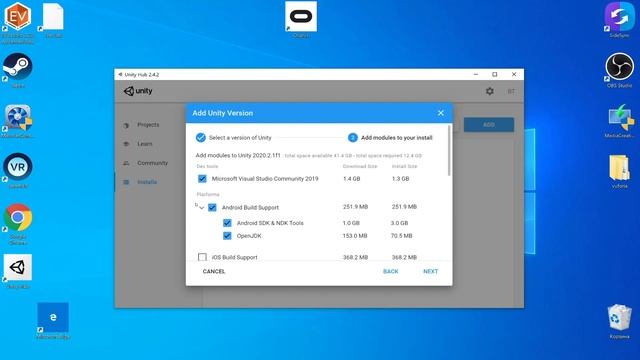Uncheck Android SDK & NDK Tools
The height and width of the screenshot is (360, 640).
tap(227, 223)
